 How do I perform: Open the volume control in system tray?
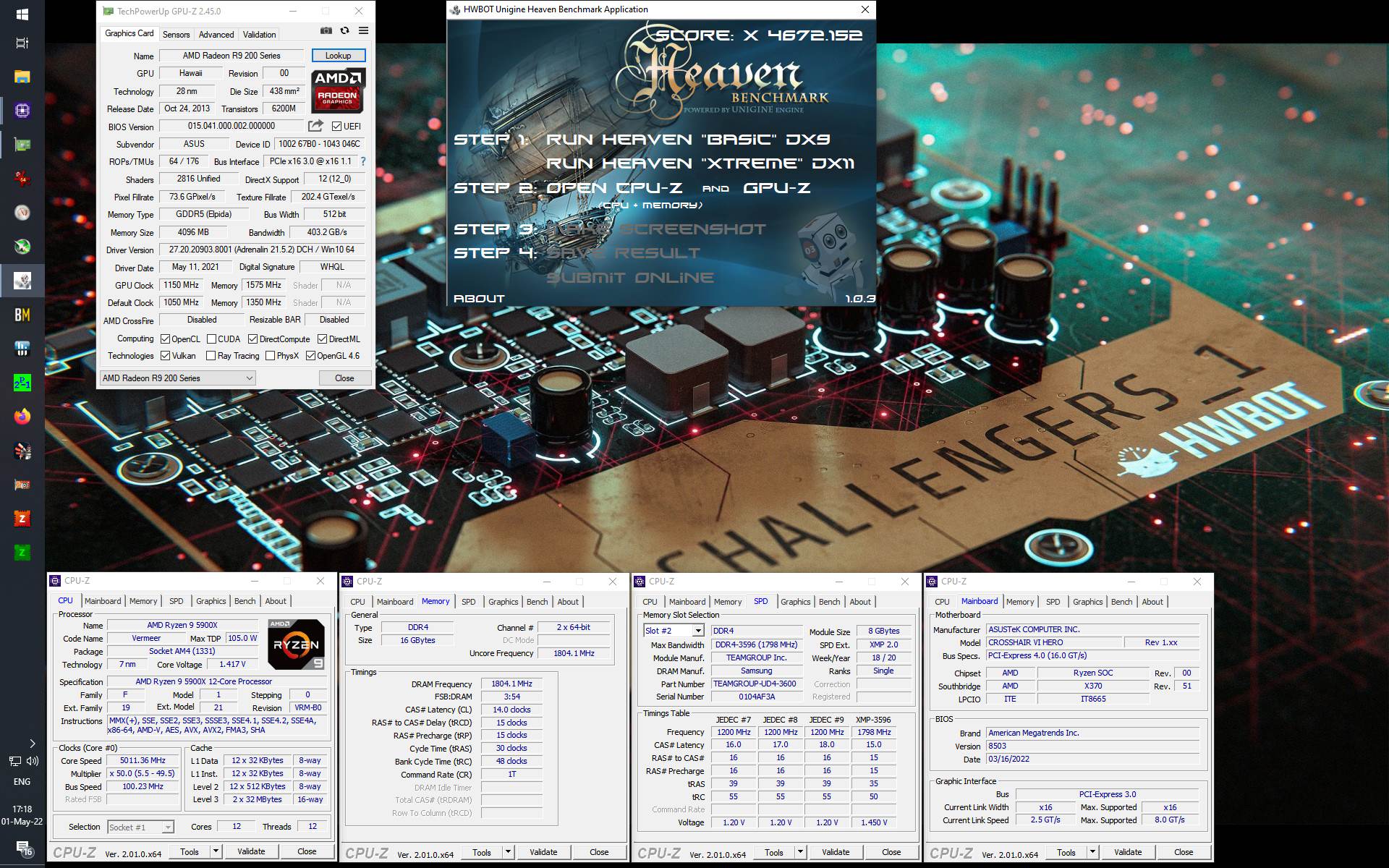point(33,761)
